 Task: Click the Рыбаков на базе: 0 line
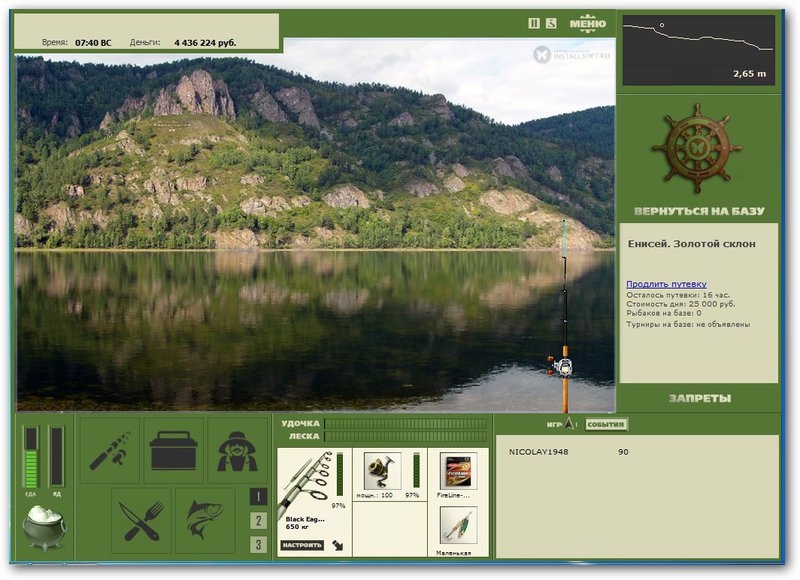pyautogui.click(x=664, y=313)
